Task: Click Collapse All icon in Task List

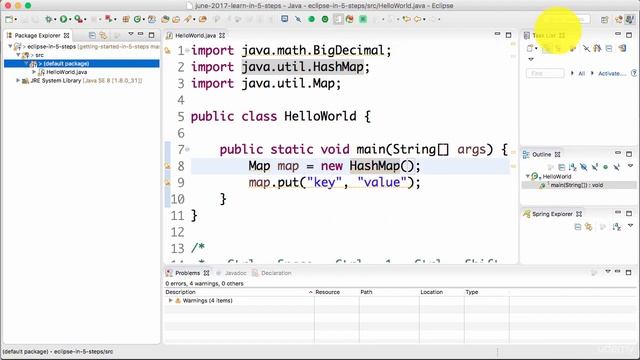Action: click(609, 49)
